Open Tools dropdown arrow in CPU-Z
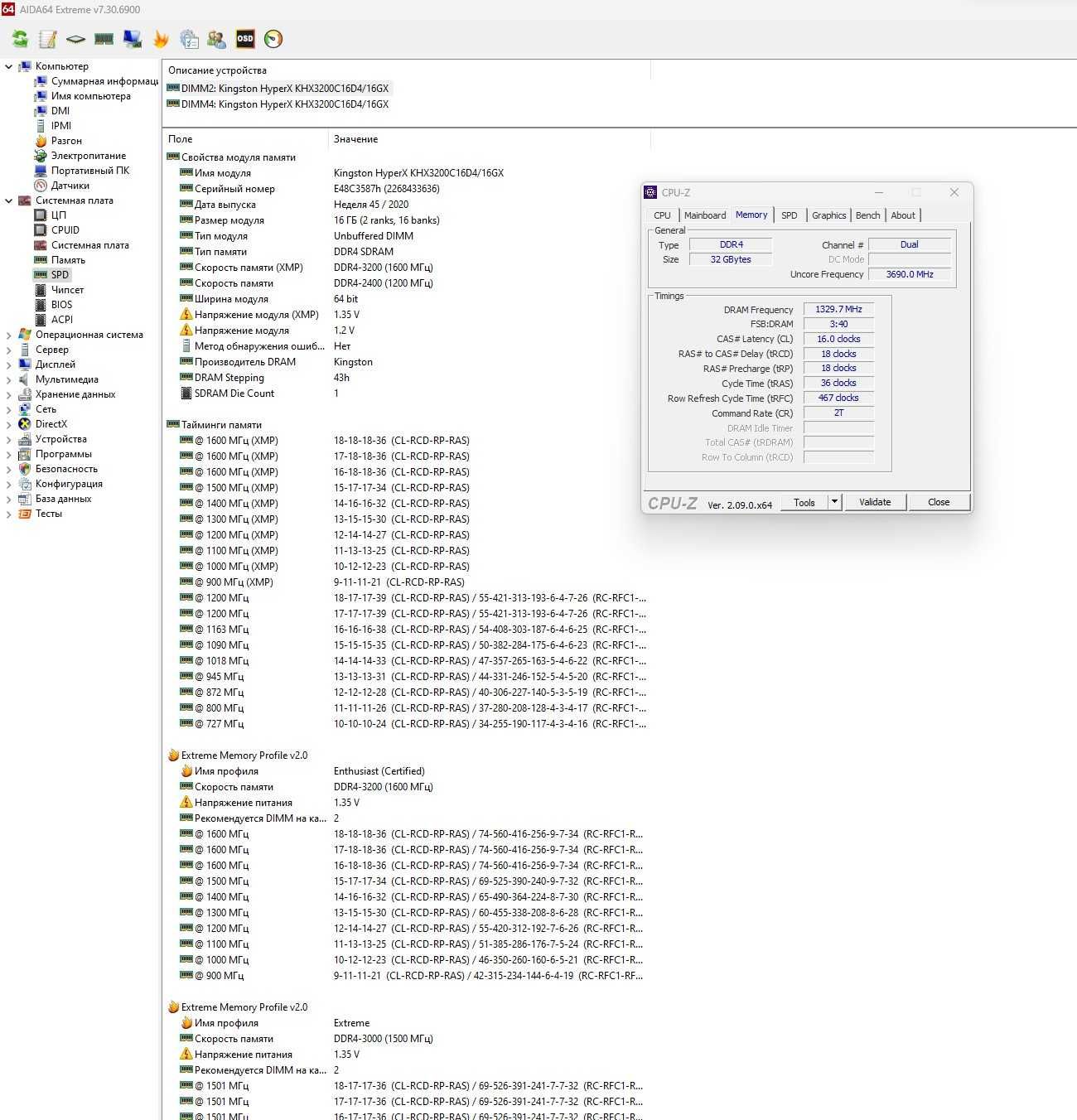 pyautogui.click(x=835, y=502)
